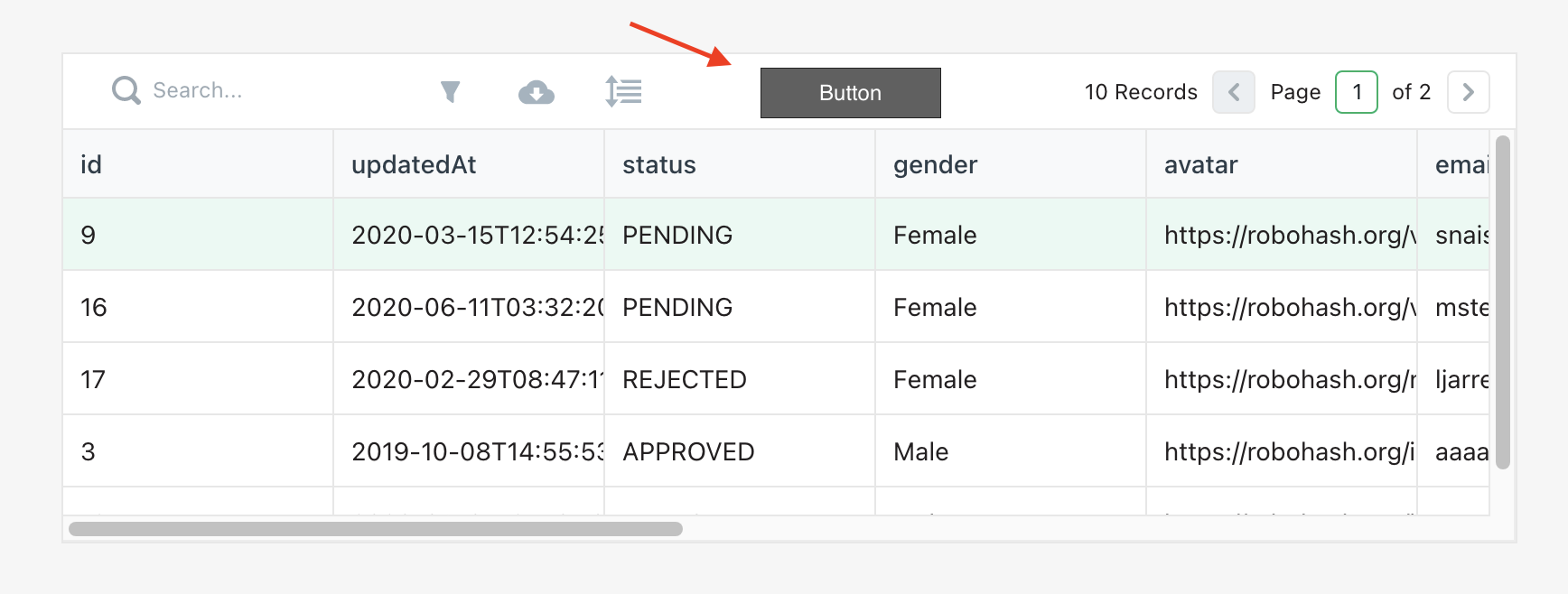The width and height of the screenshot is (1568, 594).
Task: Sort the table by the id column
Action: [90, 164]
